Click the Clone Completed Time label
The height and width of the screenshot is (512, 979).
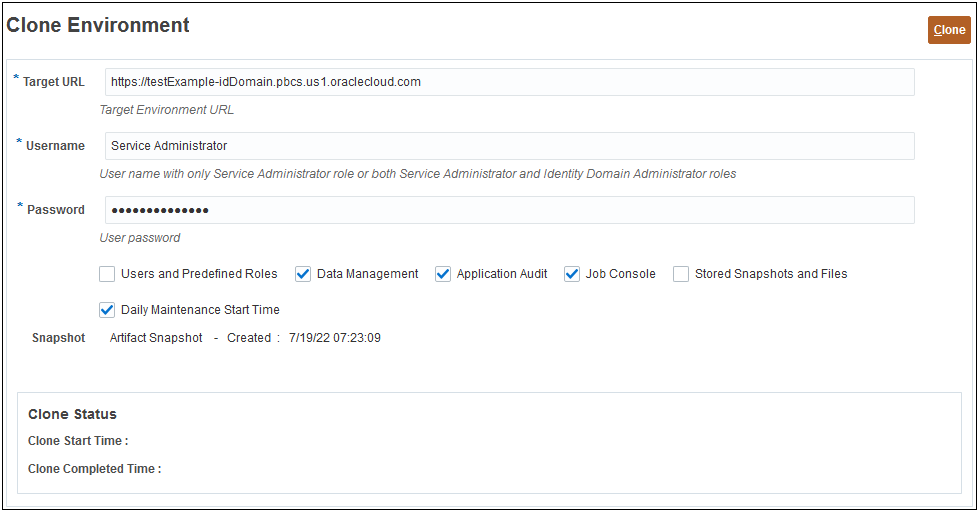[x=94, y=469]
